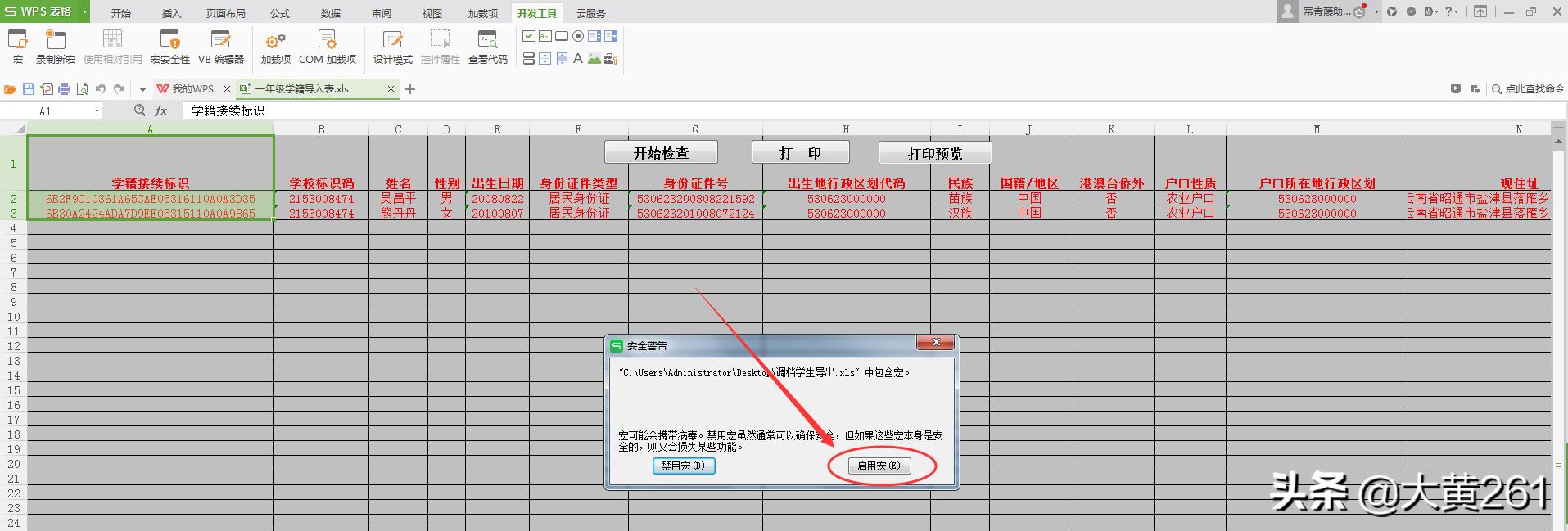This screenshot has height=531, width=1568.
Task: Click the Redo arrow
Action: pyautogui.click(x=120, y=89)
